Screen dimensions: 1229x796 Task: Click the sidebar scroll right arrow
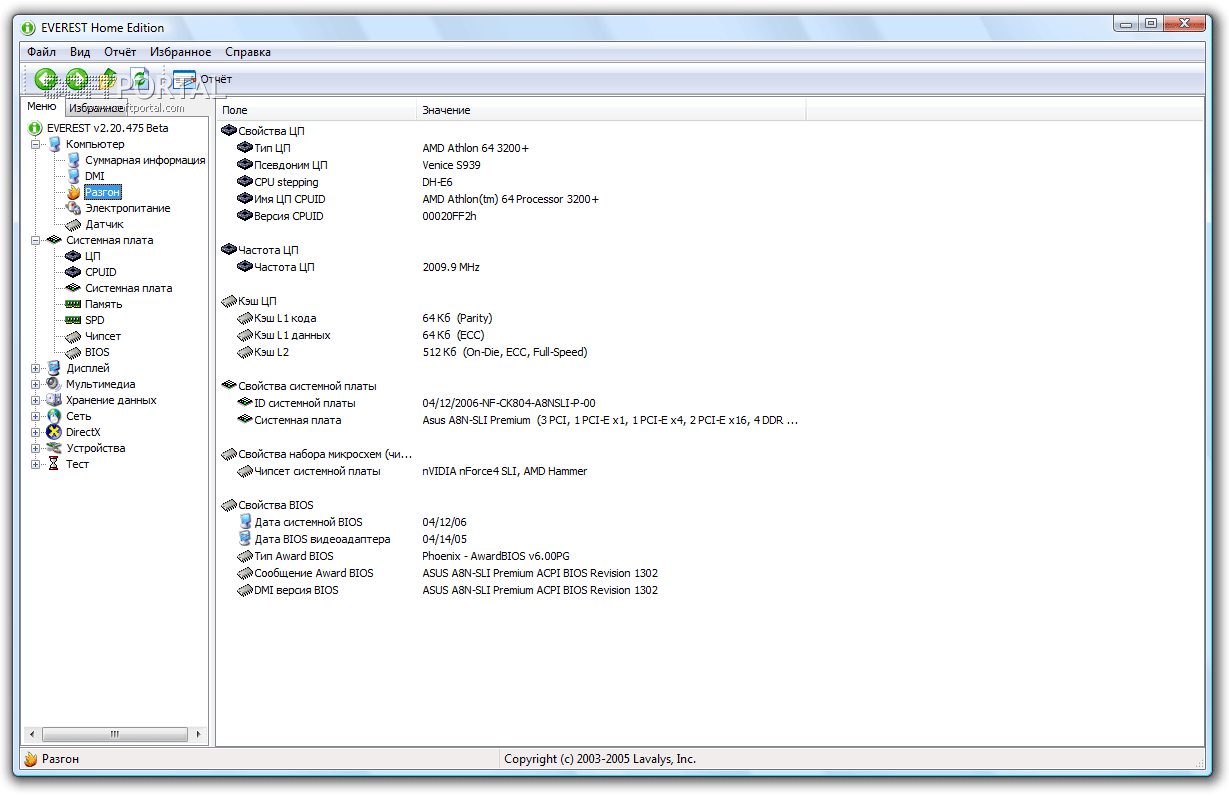(x=199, y=734)
